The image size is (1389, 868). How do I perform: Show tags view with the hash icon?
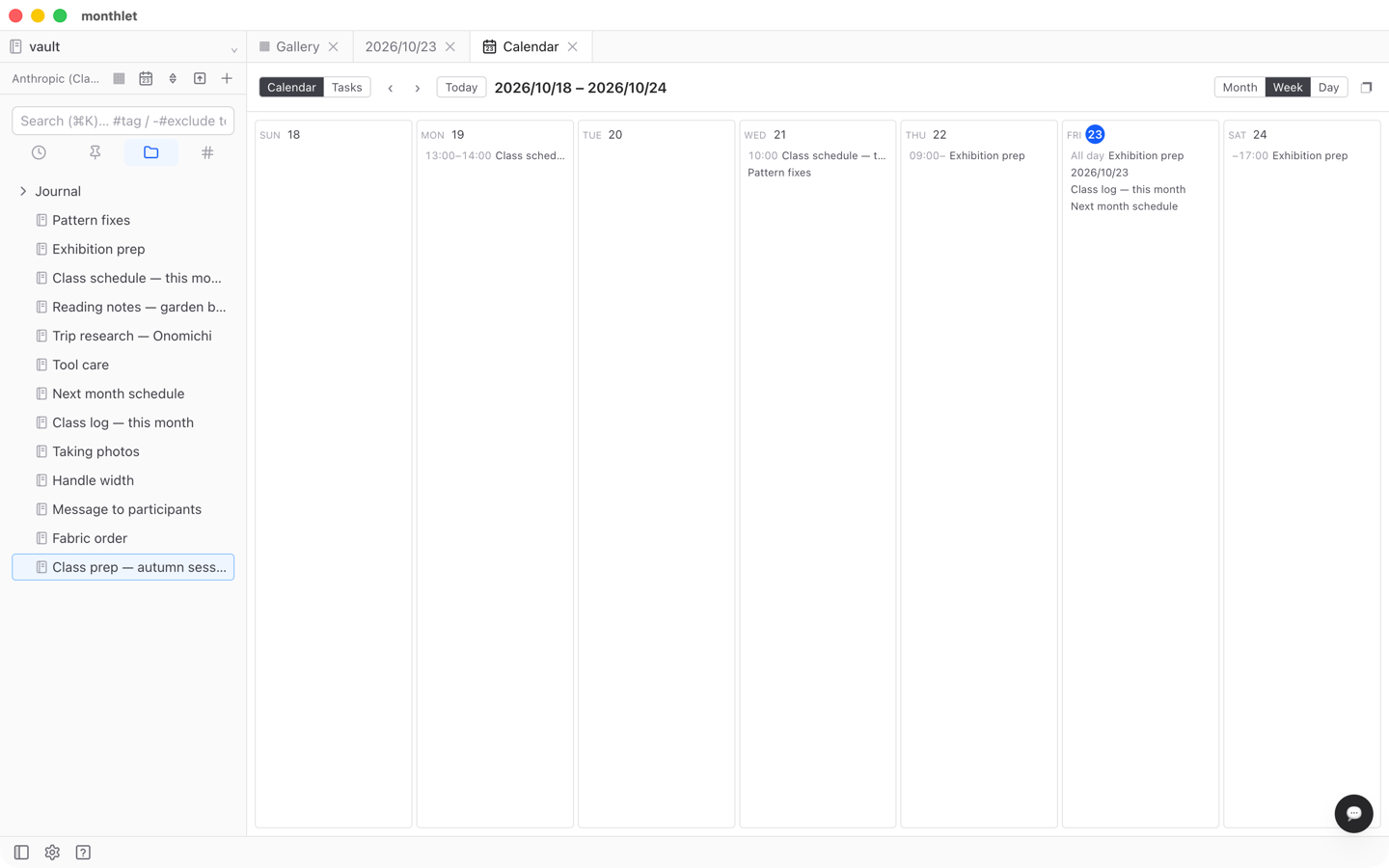pyautogui.click(x=207, y=152)
